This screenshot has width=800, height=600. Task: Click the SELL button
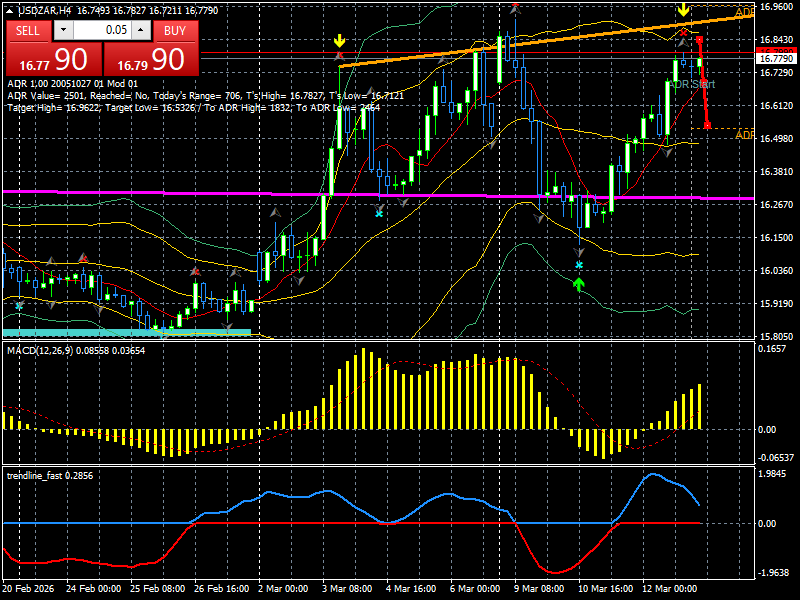click(28, 31)
